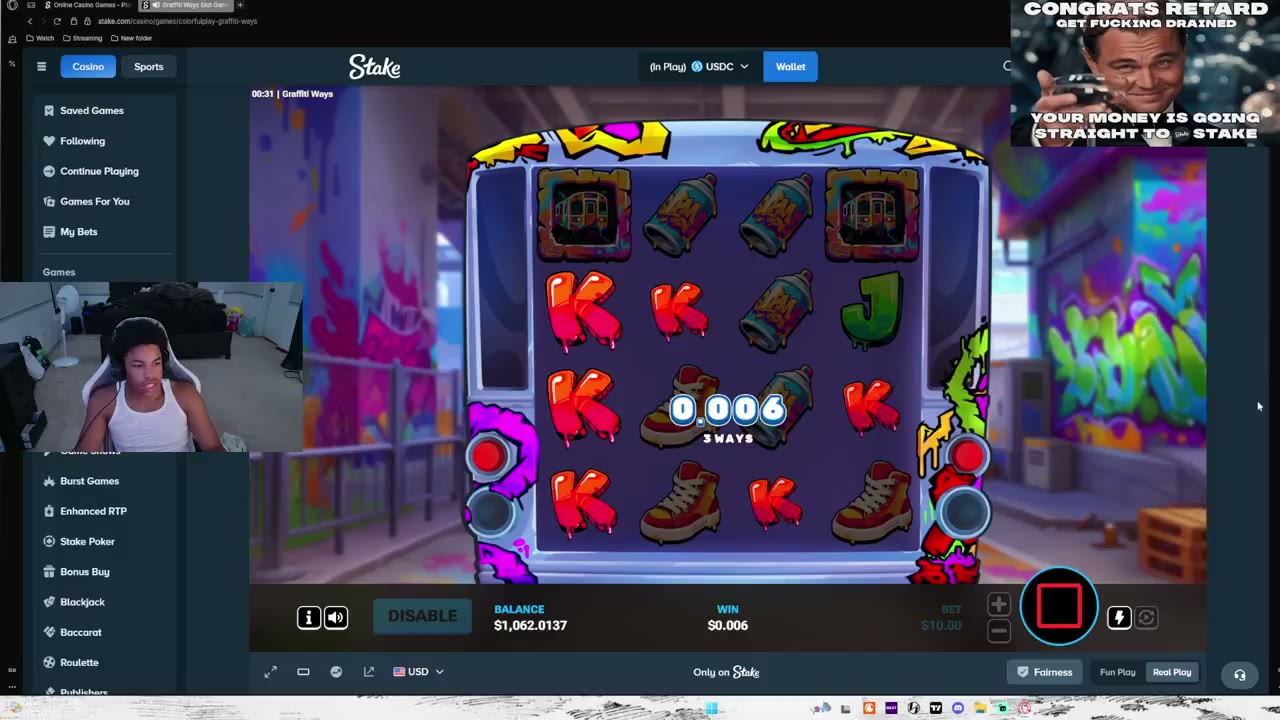Go back in browser history

(x=30, y=21)
